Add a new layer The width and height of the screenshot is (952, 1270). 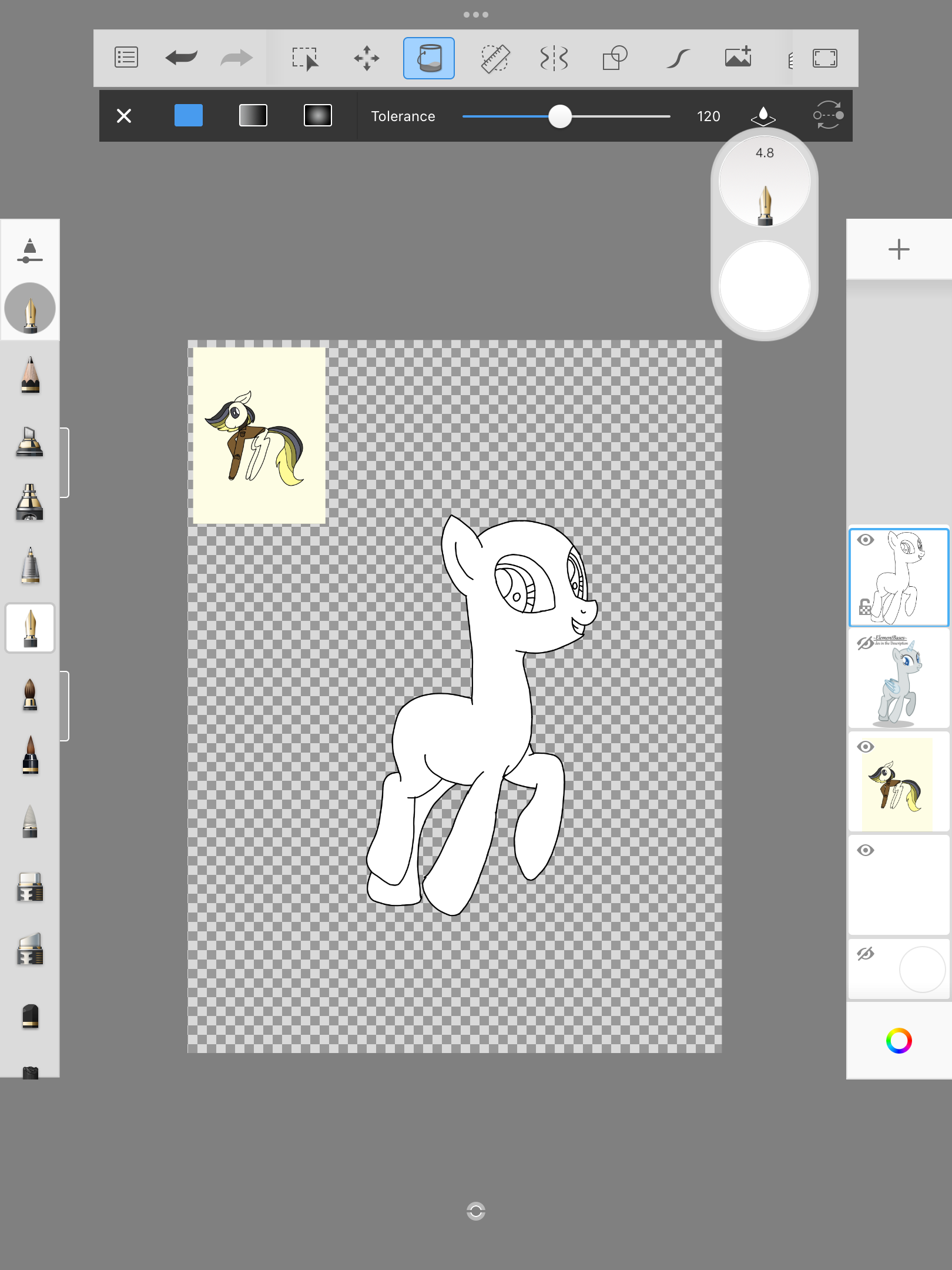click(899, 249)
